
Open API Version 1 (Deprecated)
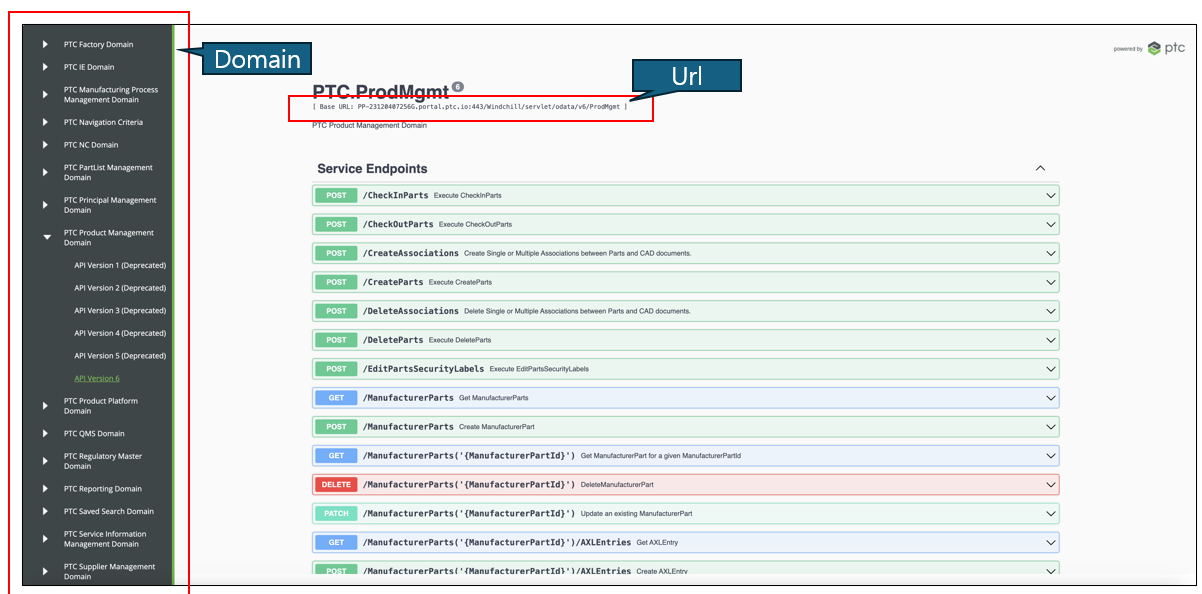click(x=120, y=265)
